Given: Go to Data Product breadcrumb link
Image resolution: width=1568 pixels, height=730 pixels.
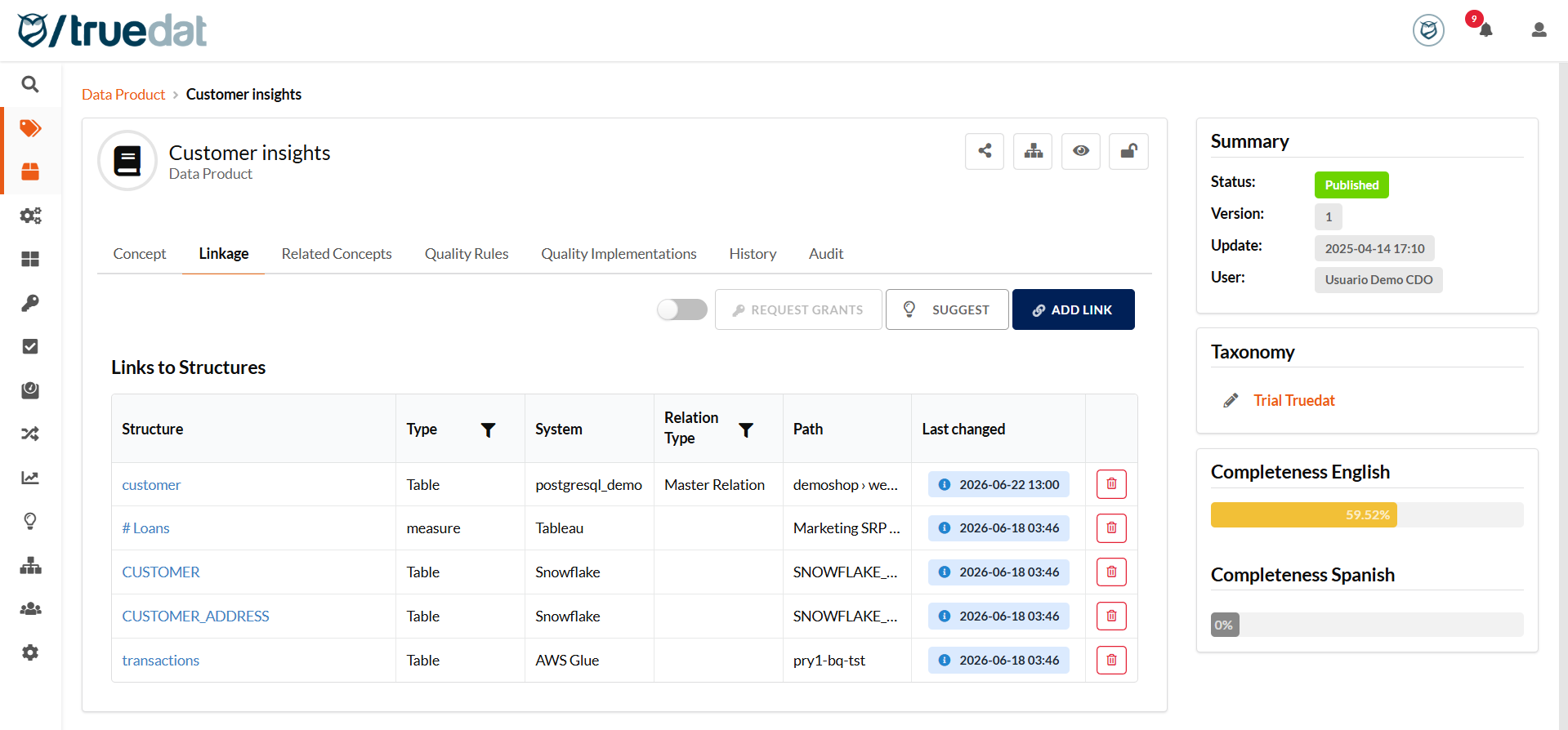Looking at the screenshot, I should point(123,95).
